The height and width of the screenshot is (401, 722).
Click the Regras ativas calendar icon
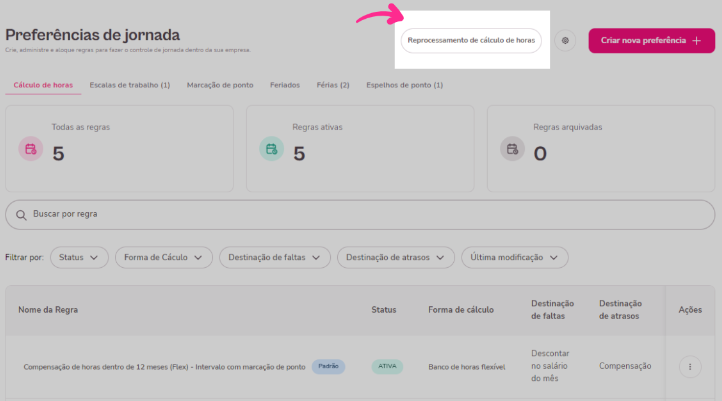pyautogui.click(x=272, y=149)
